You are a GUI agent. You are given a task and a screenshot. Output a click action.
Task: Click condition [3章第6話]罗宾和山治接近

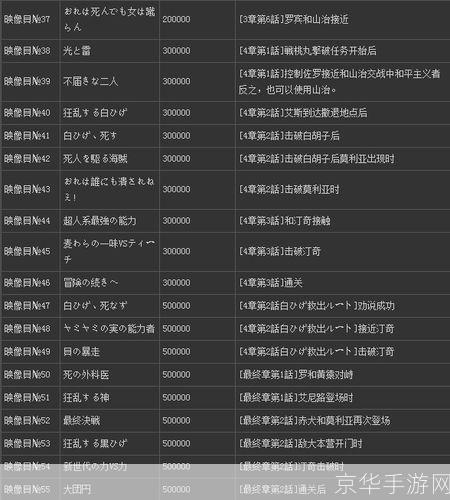click(294, 19)
